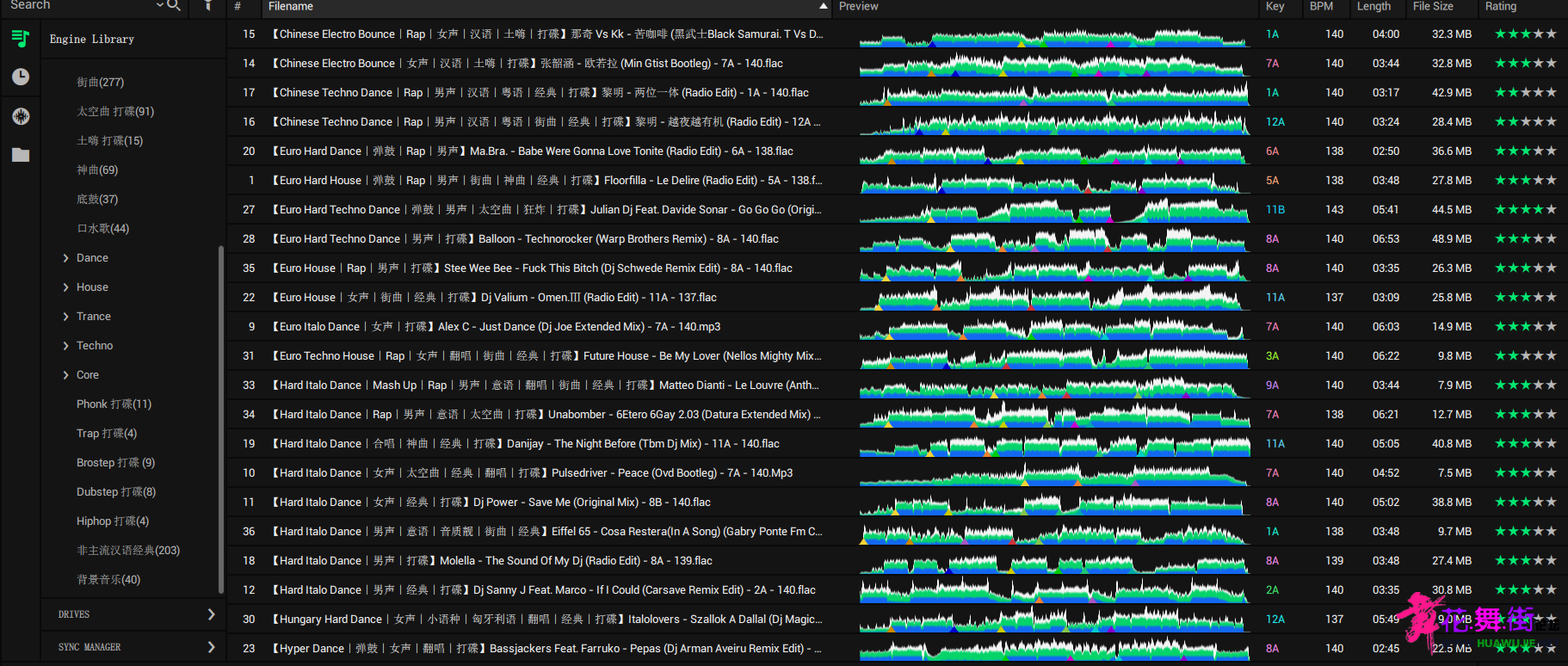Open the 土嗨 打碟(15) playlist
The width and height of the screenshot is (1568, 666).
(x=110, y=141)
